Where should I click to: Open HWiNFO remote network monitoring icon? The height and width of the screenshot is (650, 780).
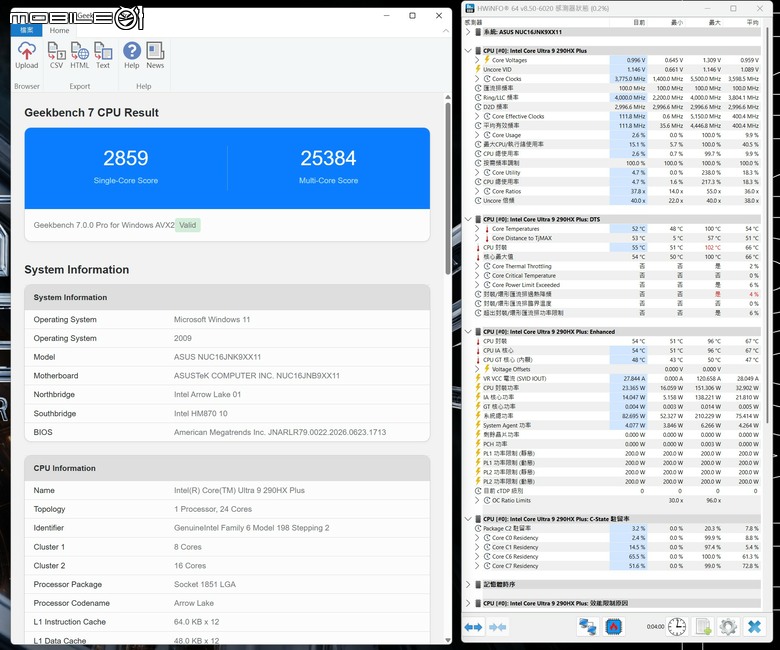point(587,627)
